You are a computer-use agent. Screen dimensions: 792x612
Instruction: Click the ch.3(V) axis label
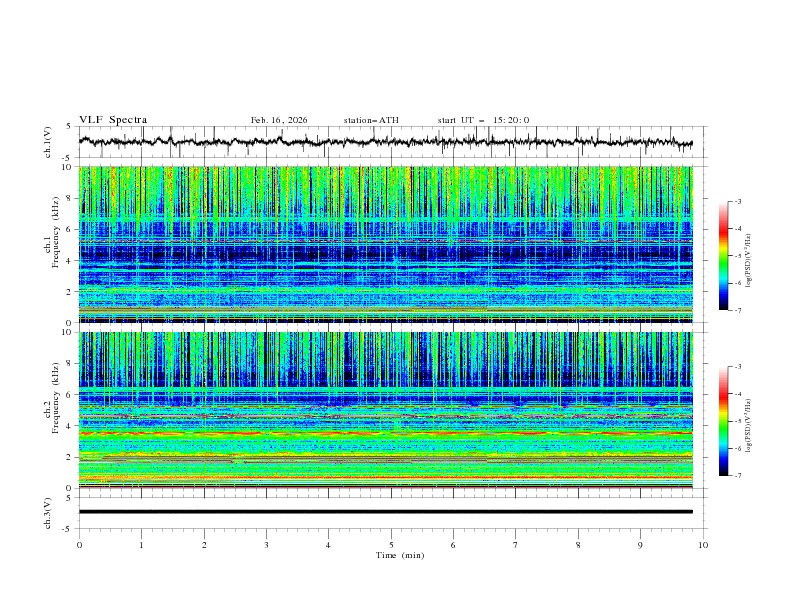tap(48, 512)
